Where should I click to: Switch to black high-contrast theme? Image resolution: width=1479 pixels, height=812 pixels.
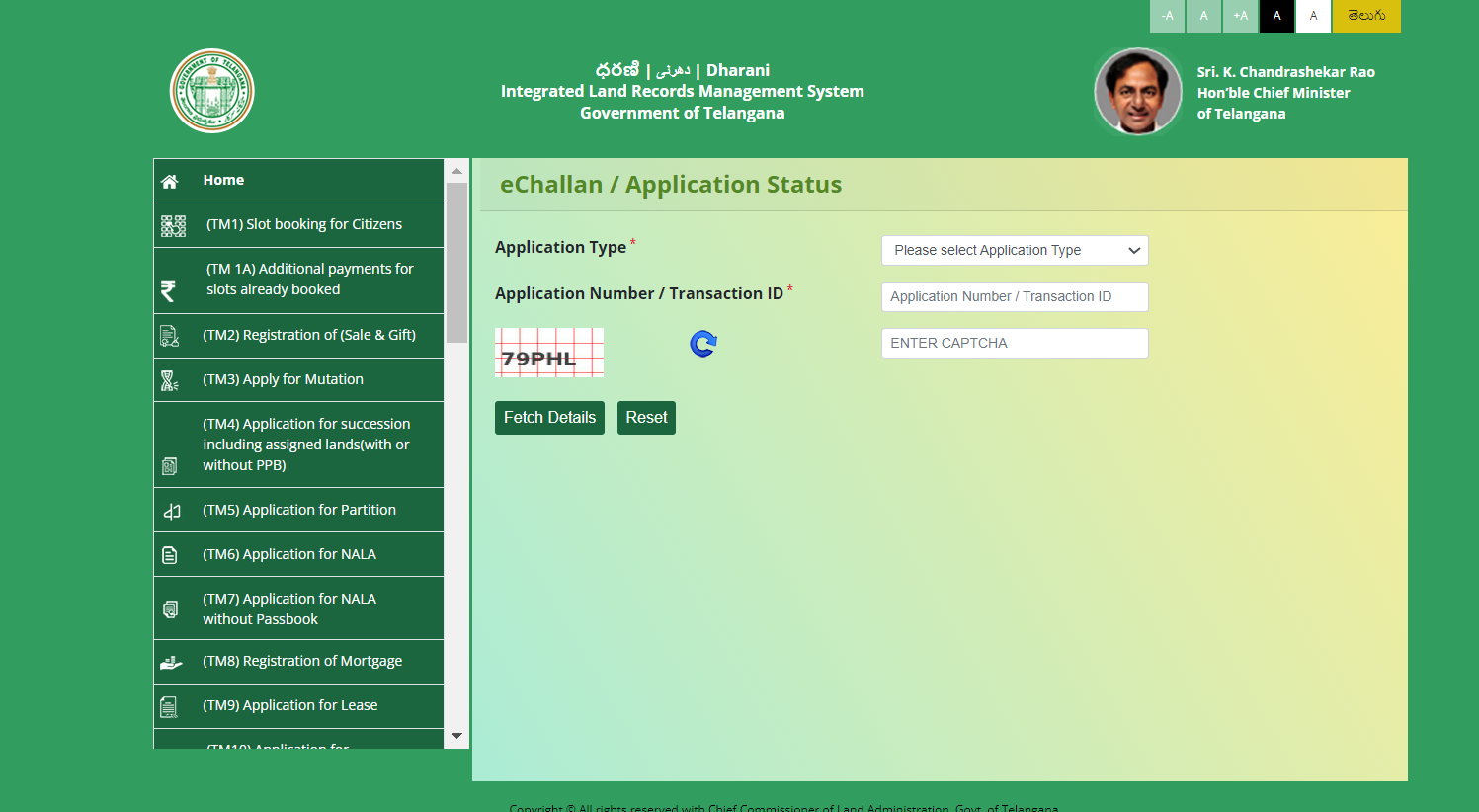pos(1276,16)
